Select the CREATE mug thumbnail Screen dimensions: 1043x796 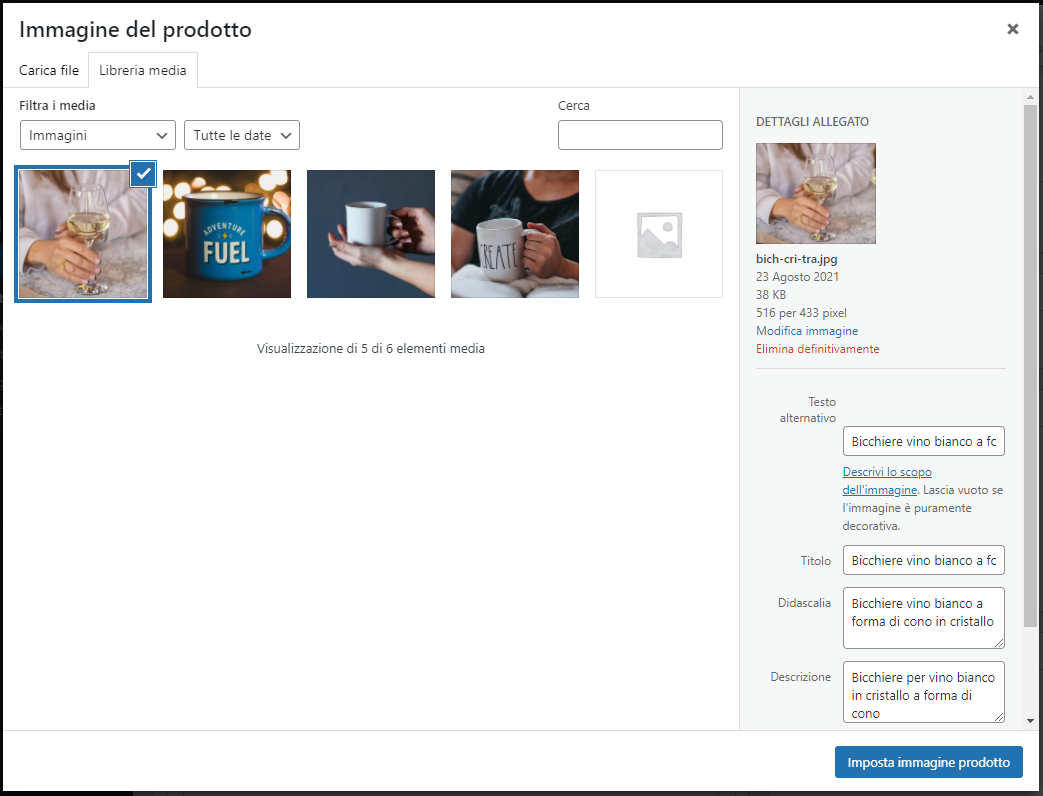tap(515, 234)
